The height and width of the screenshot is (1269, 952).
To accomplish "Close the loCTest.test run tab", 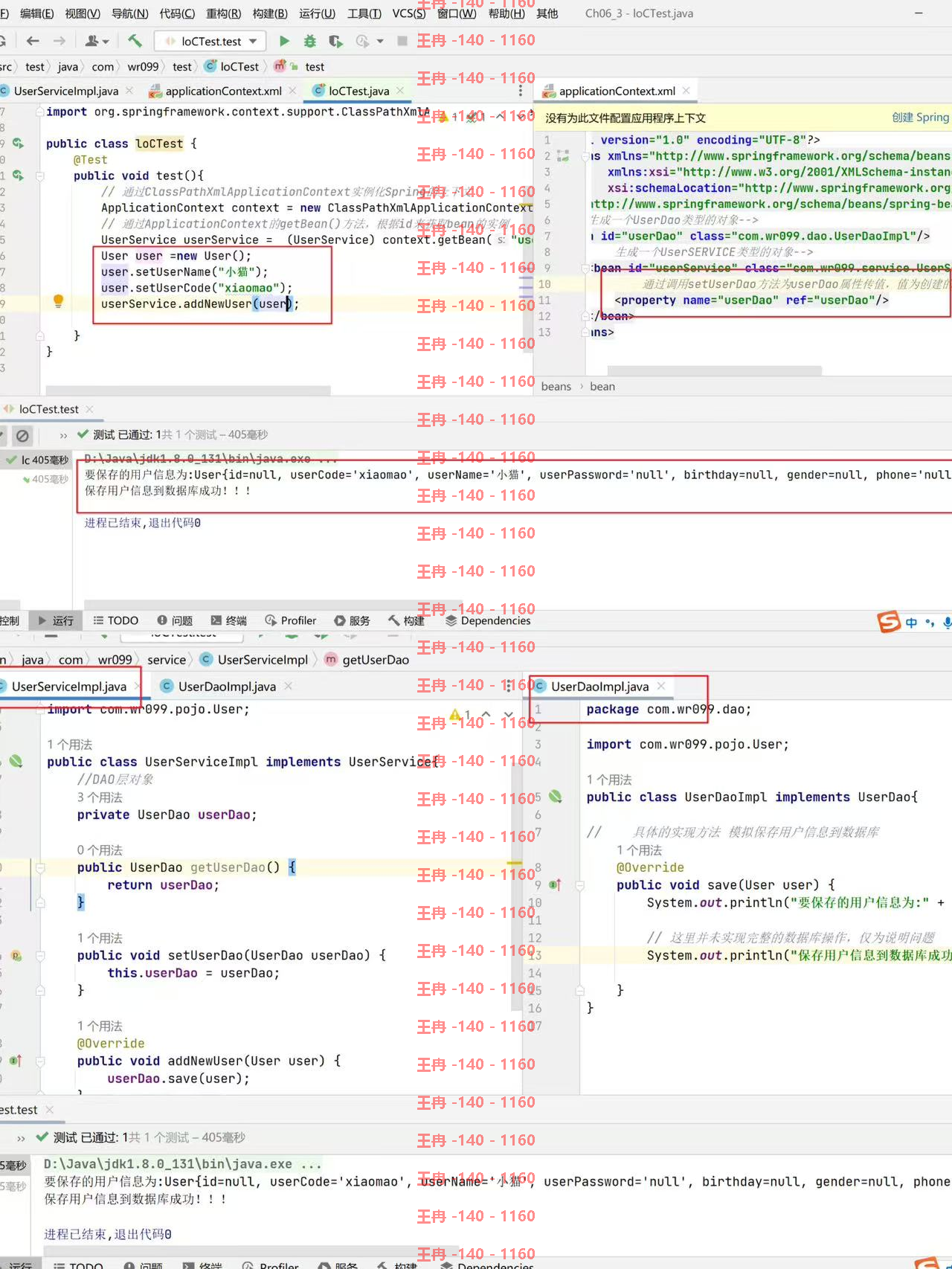I will (x=89, y=409).
